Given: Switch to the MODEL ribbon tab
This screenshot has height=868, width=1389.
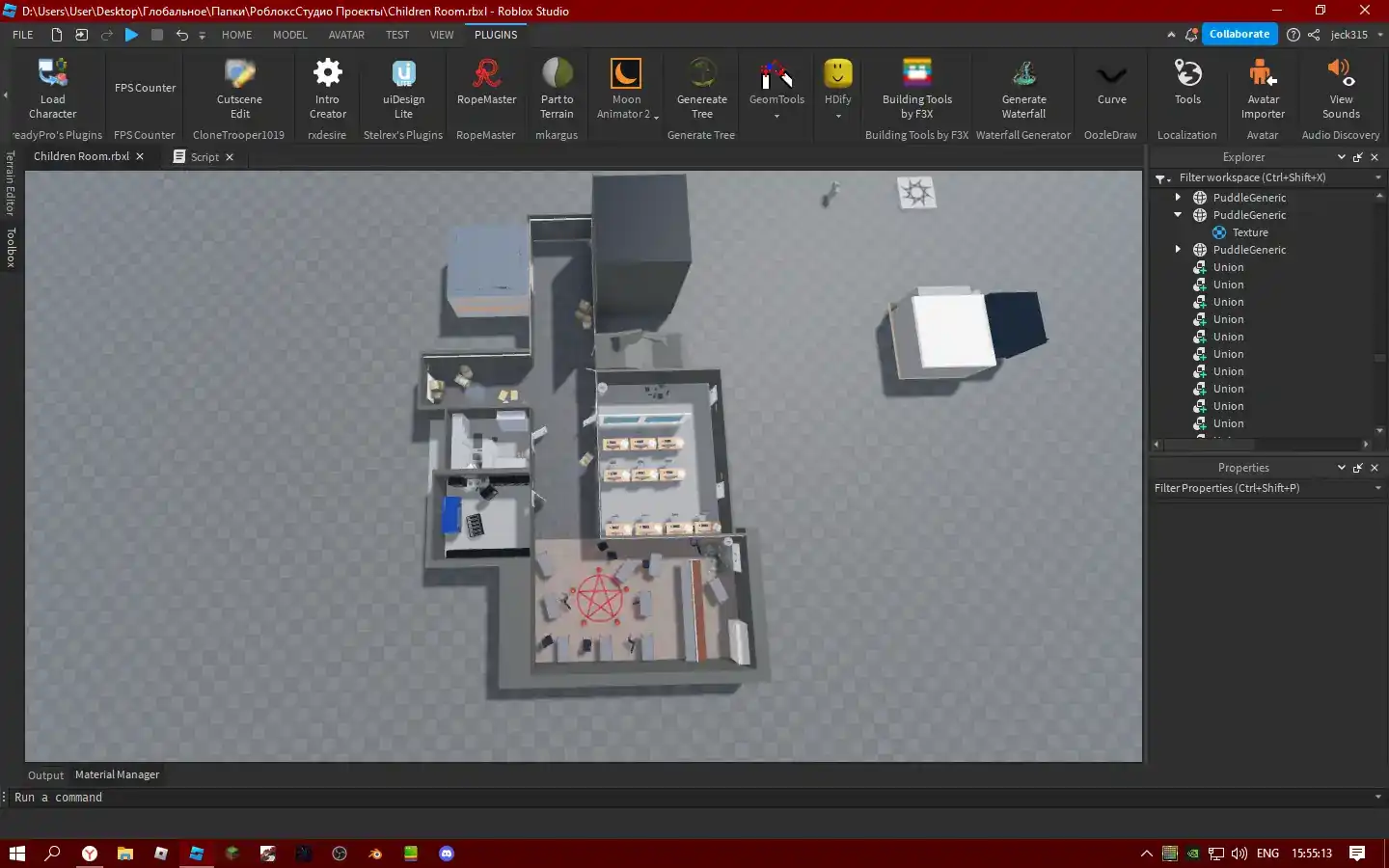Looking at the screenshot, I should click(x=289, y=35).
